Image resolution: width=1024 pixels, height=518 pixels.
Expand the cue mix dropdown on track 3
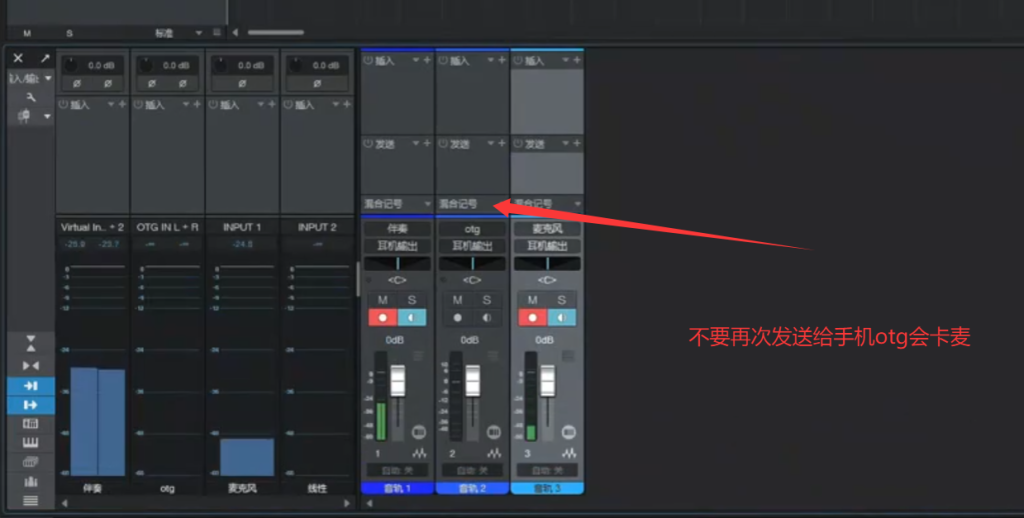[x=577, y=204]
